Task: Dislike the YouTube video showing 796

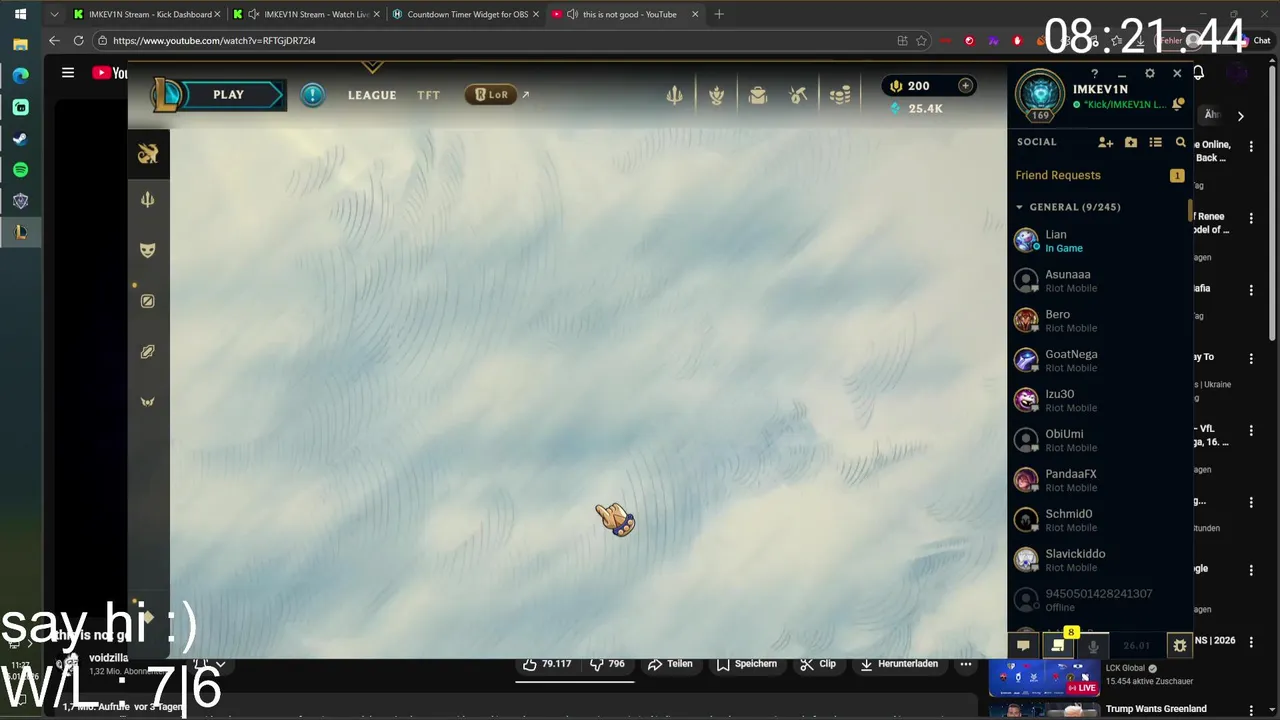Action: 608,664
